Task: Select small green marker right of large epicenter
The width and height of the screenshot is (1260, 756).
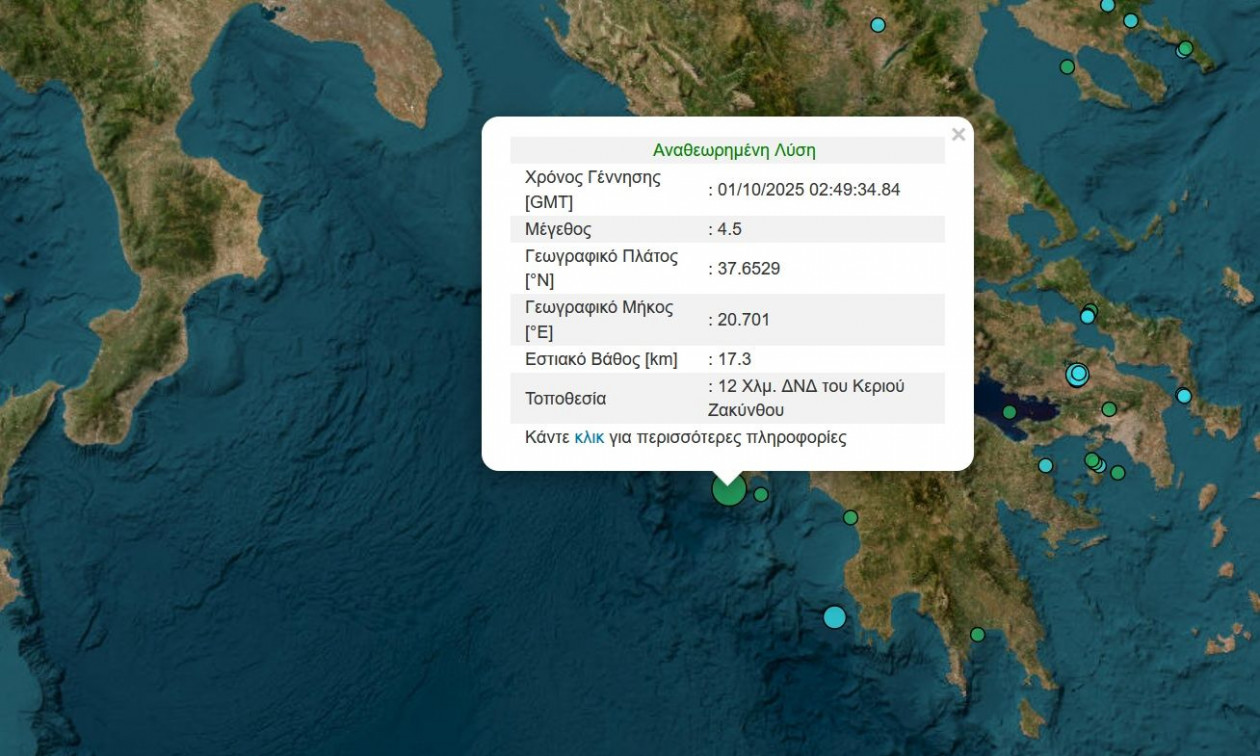Action: tap(761, 494)
